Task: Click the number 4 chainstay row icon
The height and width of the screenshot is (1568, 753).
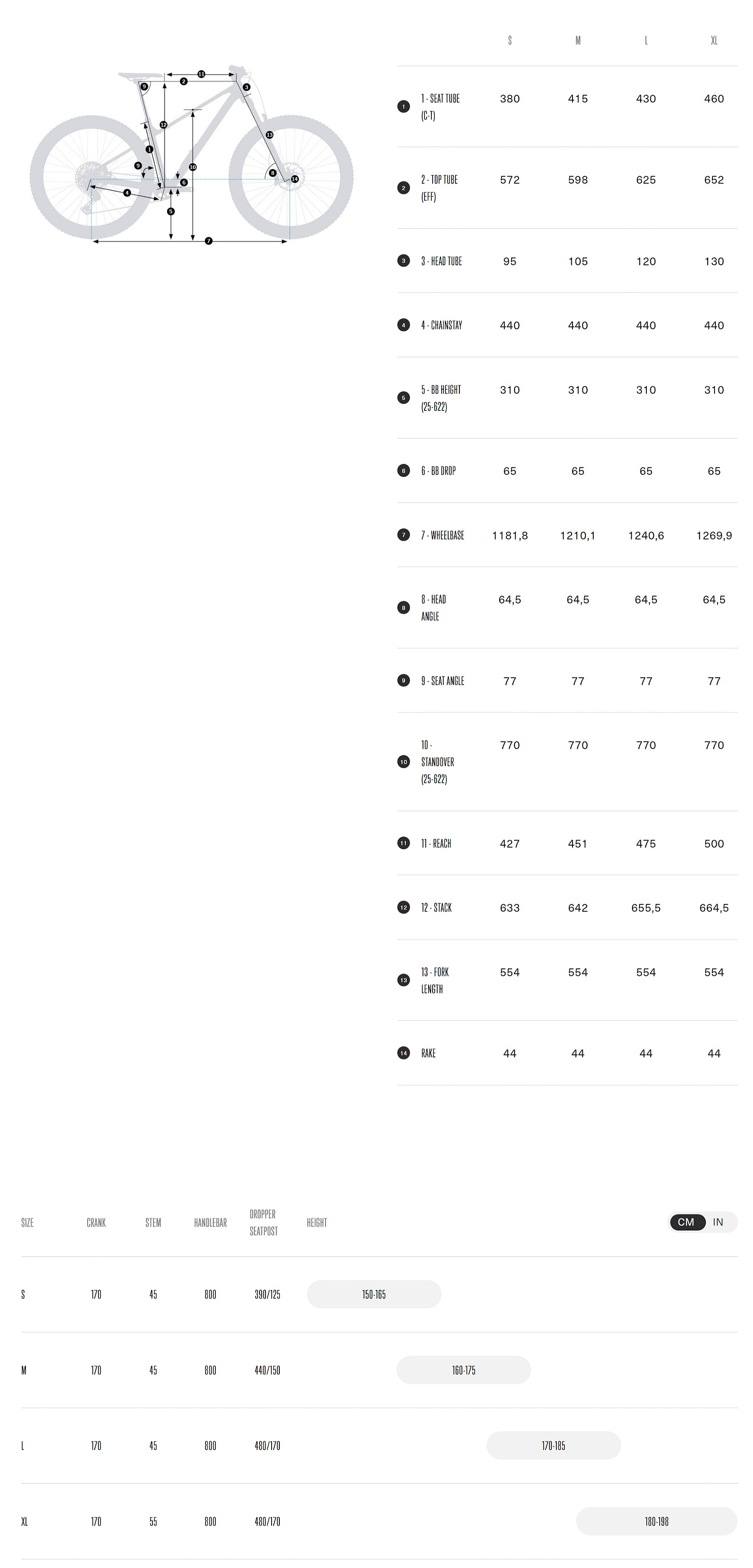Action: (x=403, y=325)
